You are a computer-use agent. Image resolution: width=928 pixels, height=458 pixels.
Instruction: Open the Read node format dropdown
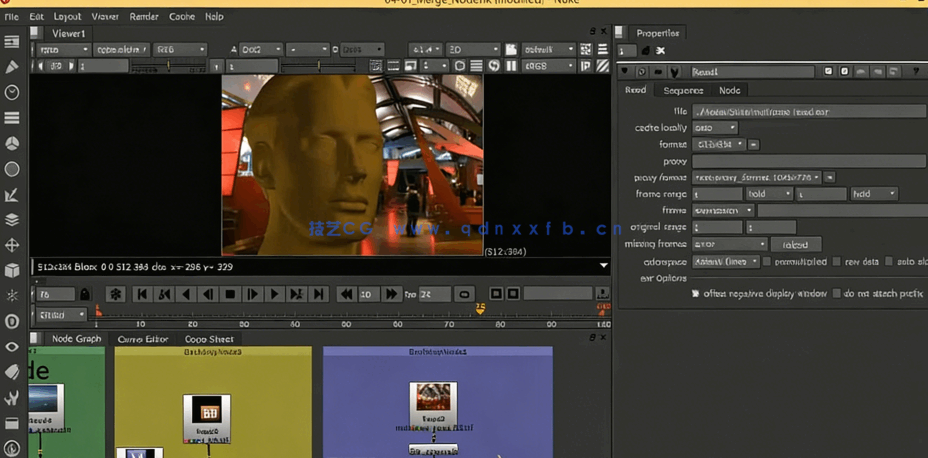click(x=719, y=144)
